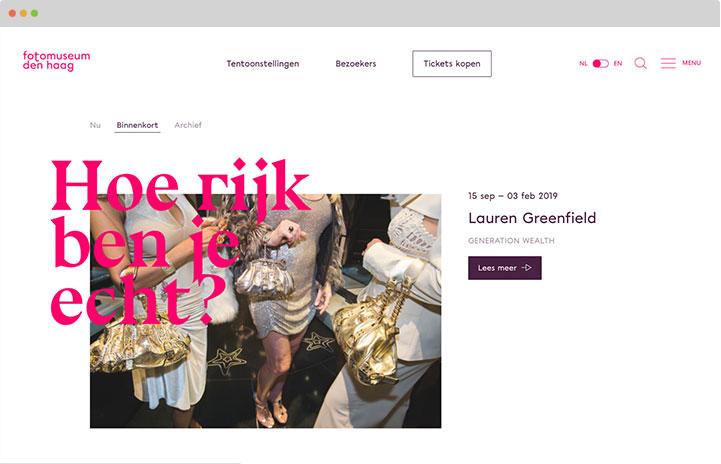Click the red window close dot

(x=12, y=13)
